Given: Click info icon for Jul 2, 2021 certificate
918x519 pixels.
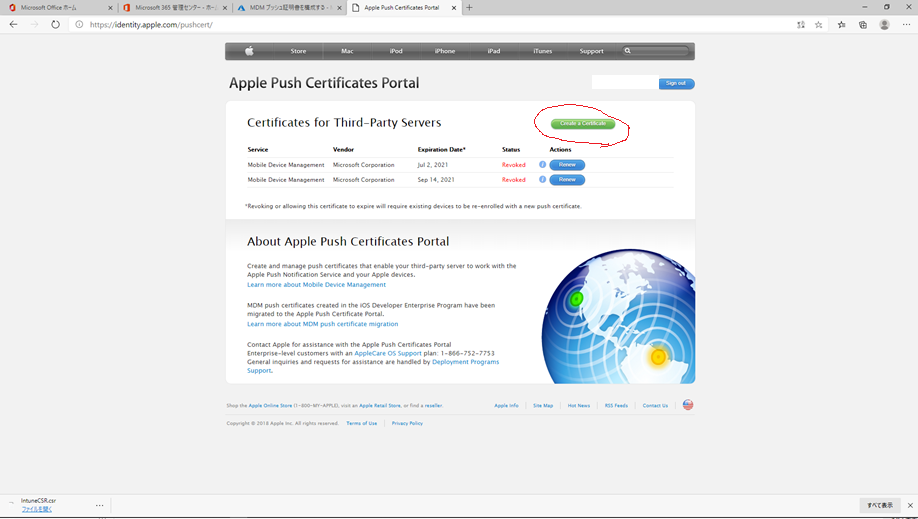Looking at the screenshot, I should pos(542,165).
